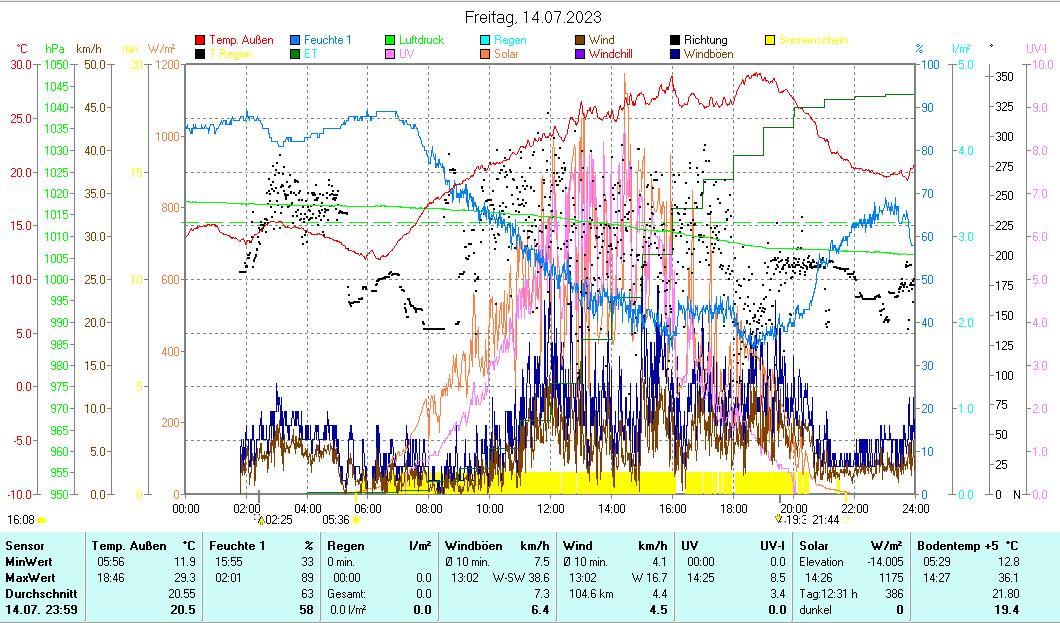Click the Temp. Außen table column header
Screen dimensions: 1060x623
point(129,546)
